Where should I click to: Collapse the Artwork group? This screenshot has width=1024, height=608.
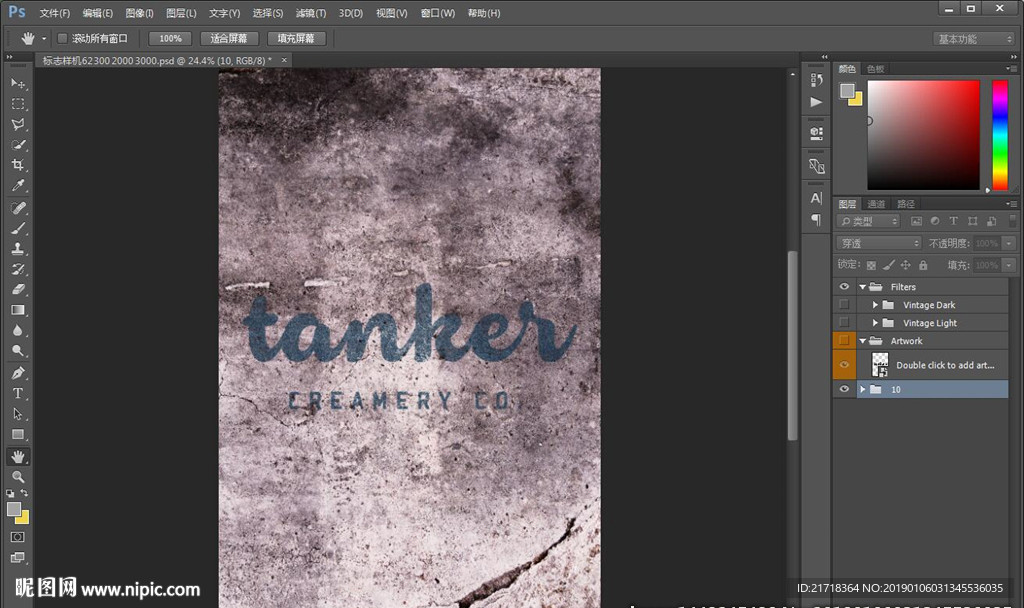tap(863, 340)
